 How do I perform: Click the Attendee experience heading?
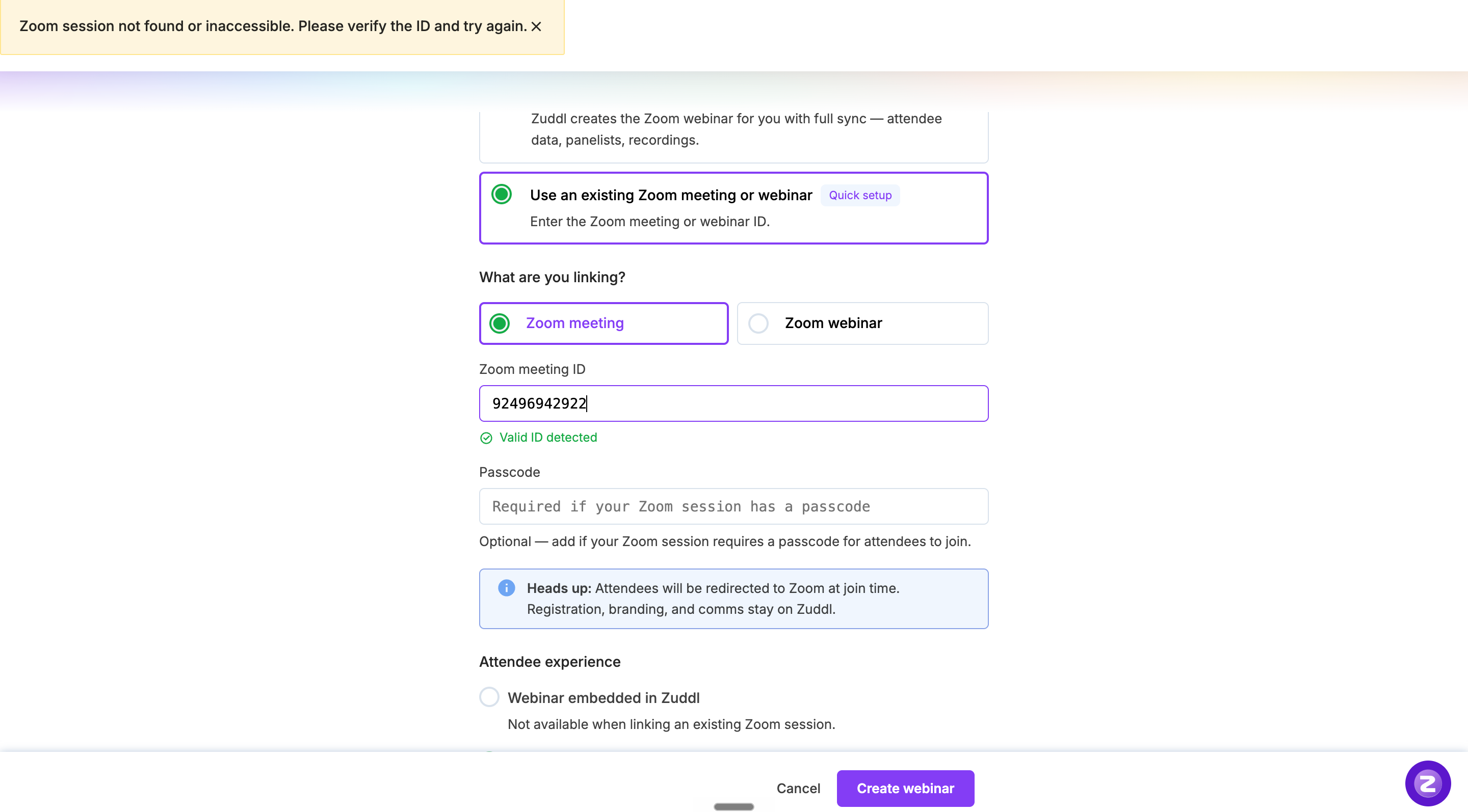tap(549, 662)
